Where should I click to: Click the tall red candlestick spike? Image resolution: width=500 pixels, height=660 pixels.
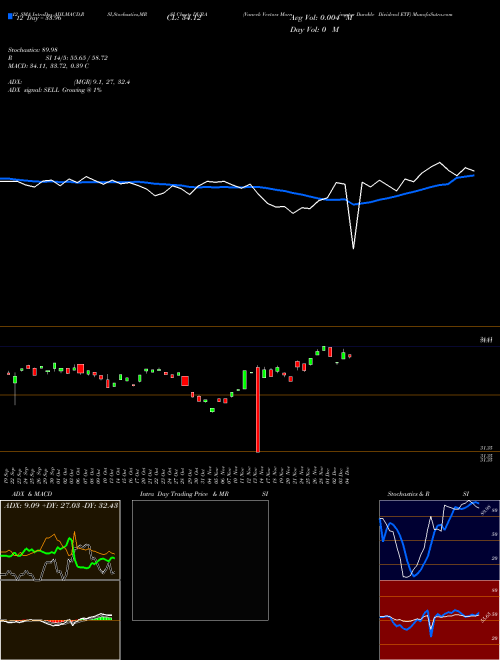coord(258,409)
